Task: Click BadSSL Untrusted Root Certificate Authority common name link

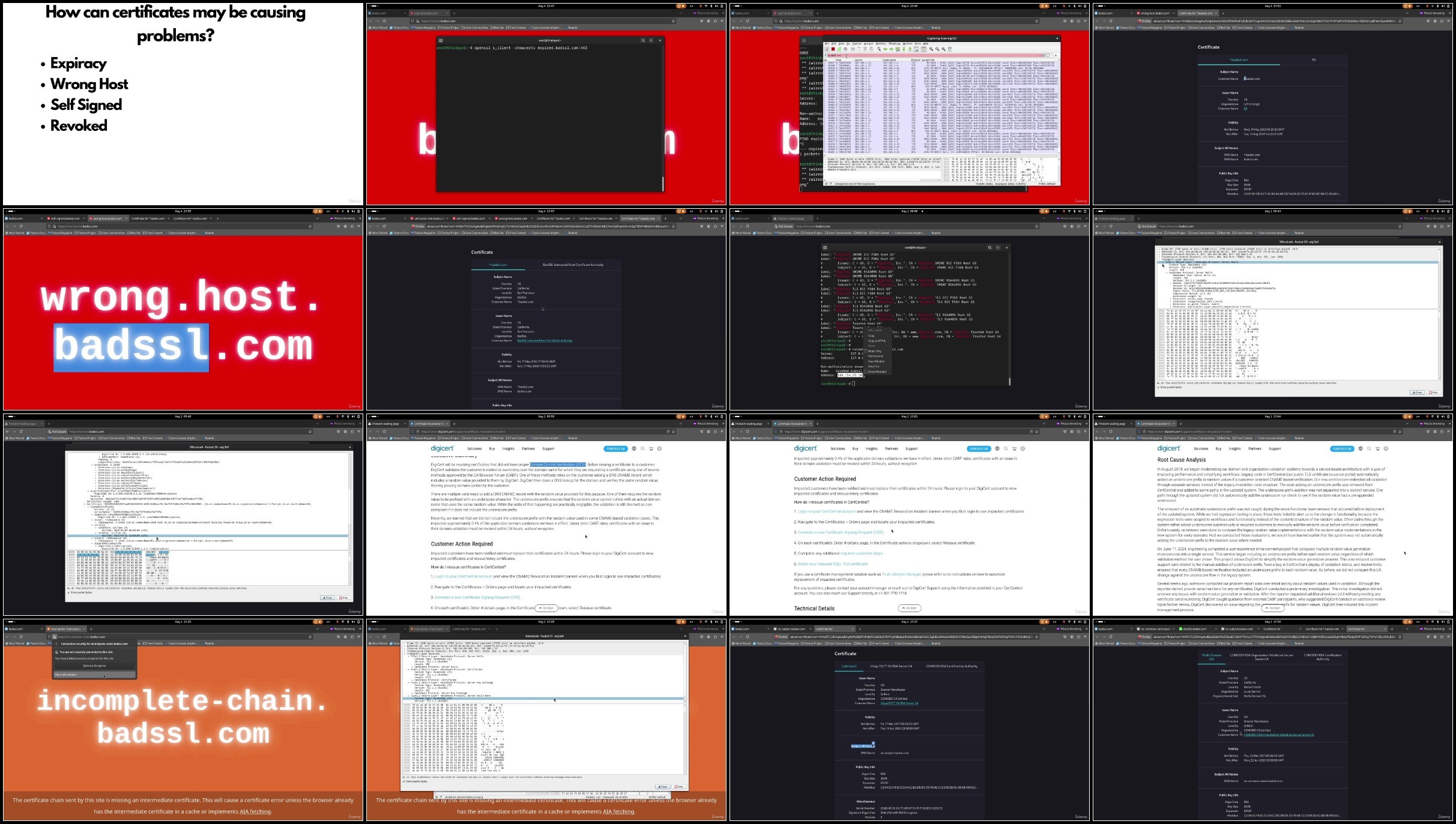Action: (x=545, y=340)
